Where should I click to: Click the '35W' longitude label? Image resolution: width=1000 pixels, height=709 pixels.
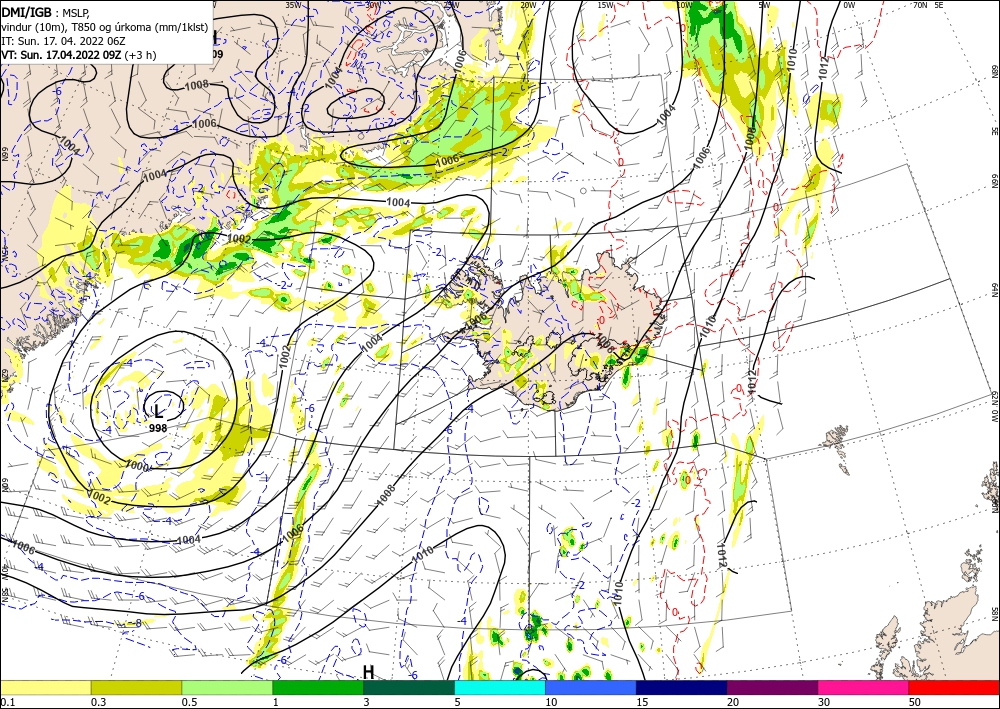293,5
